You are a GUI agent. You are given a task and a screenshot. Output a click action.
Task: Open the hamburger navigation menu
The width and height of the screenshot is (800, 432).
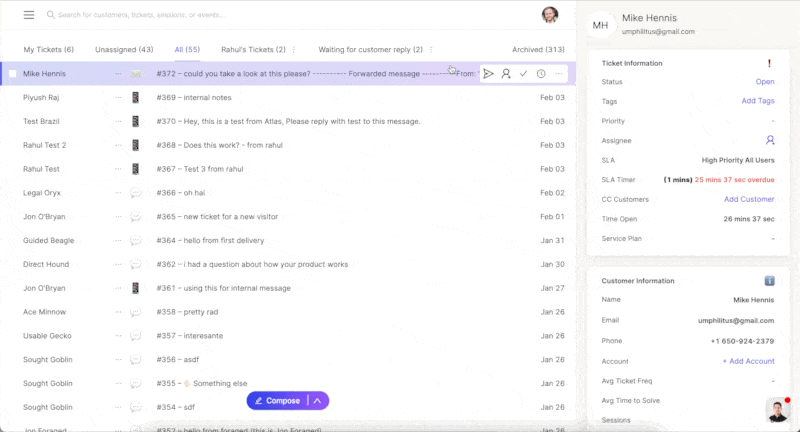coord(29,15)
